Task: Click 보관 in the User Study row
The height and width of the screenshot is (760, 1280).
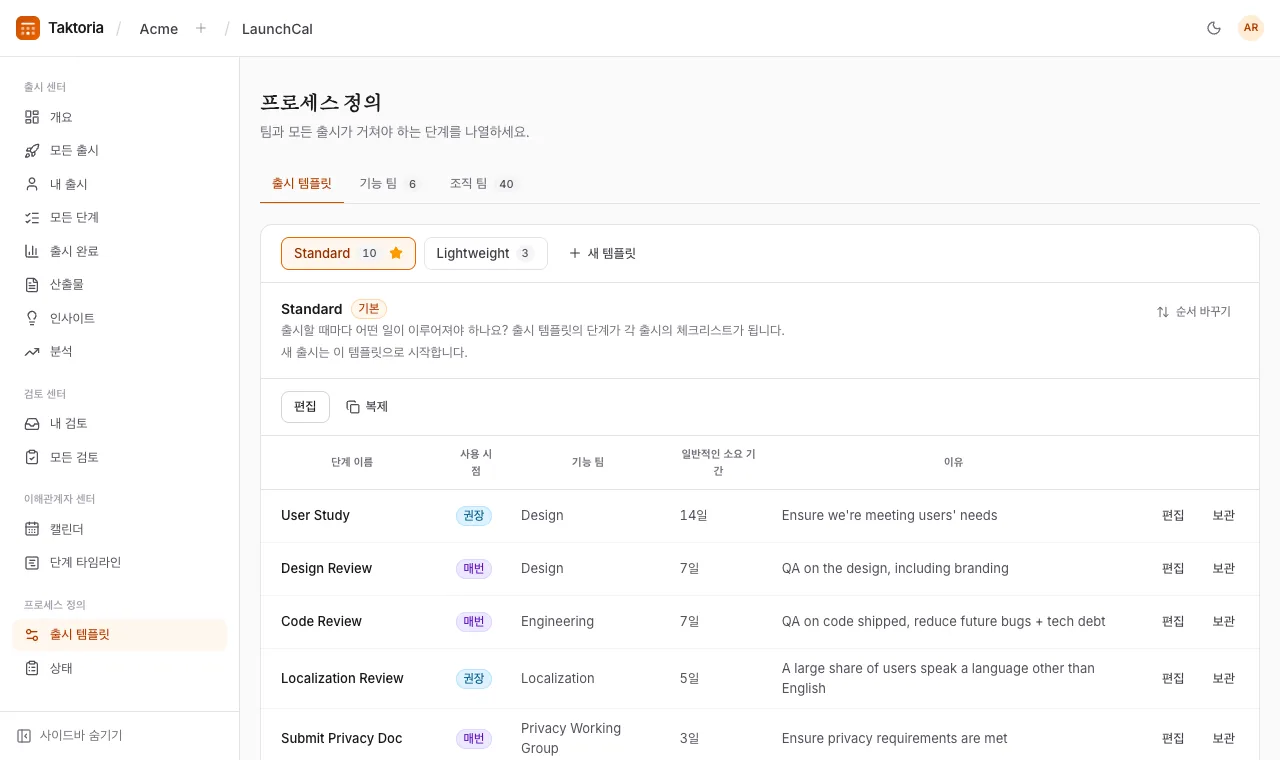Action: click(1224, 515)
